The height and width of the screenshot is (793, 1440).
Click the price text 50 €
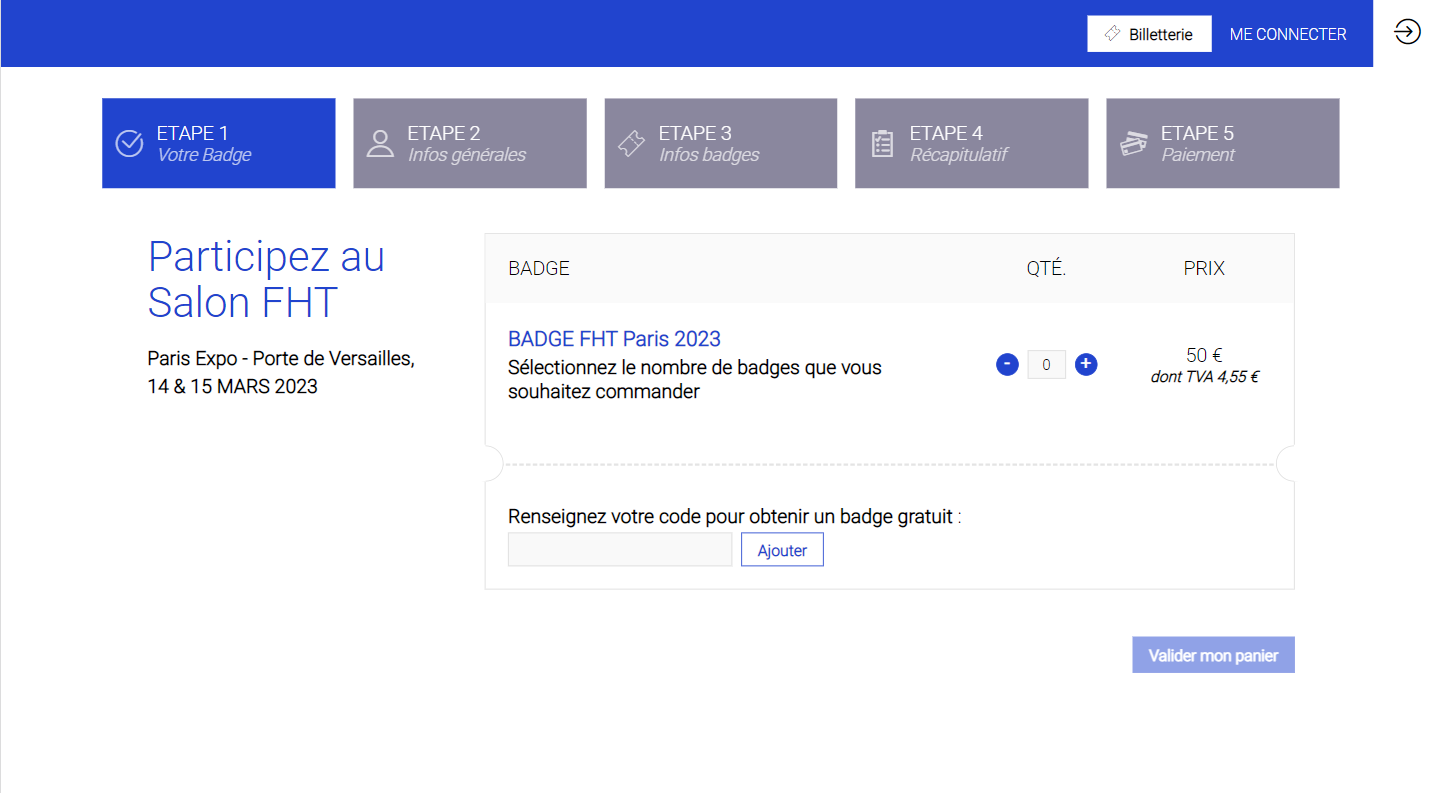1204,355
